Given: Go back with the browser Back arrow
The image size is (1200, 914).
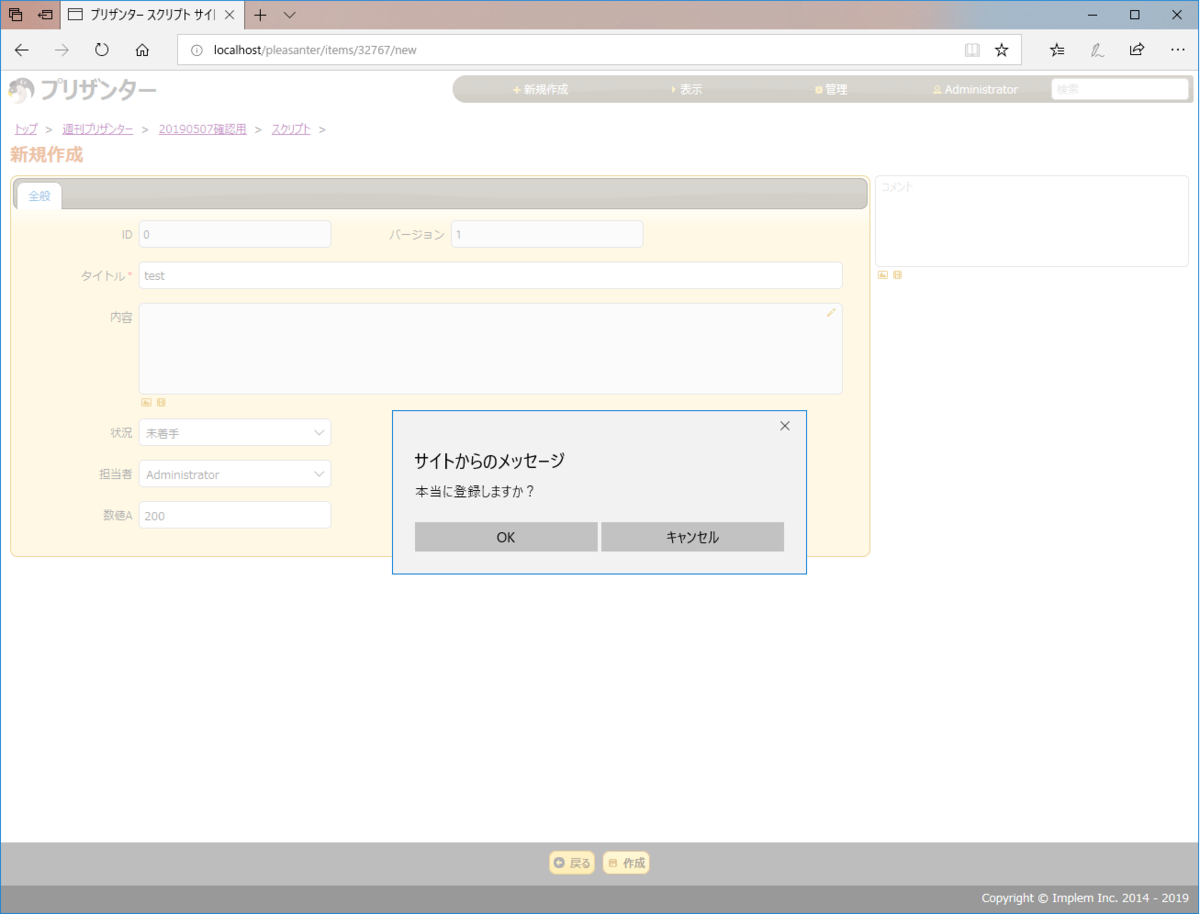Looking at the screenshot, I should [x=22, y=50].
